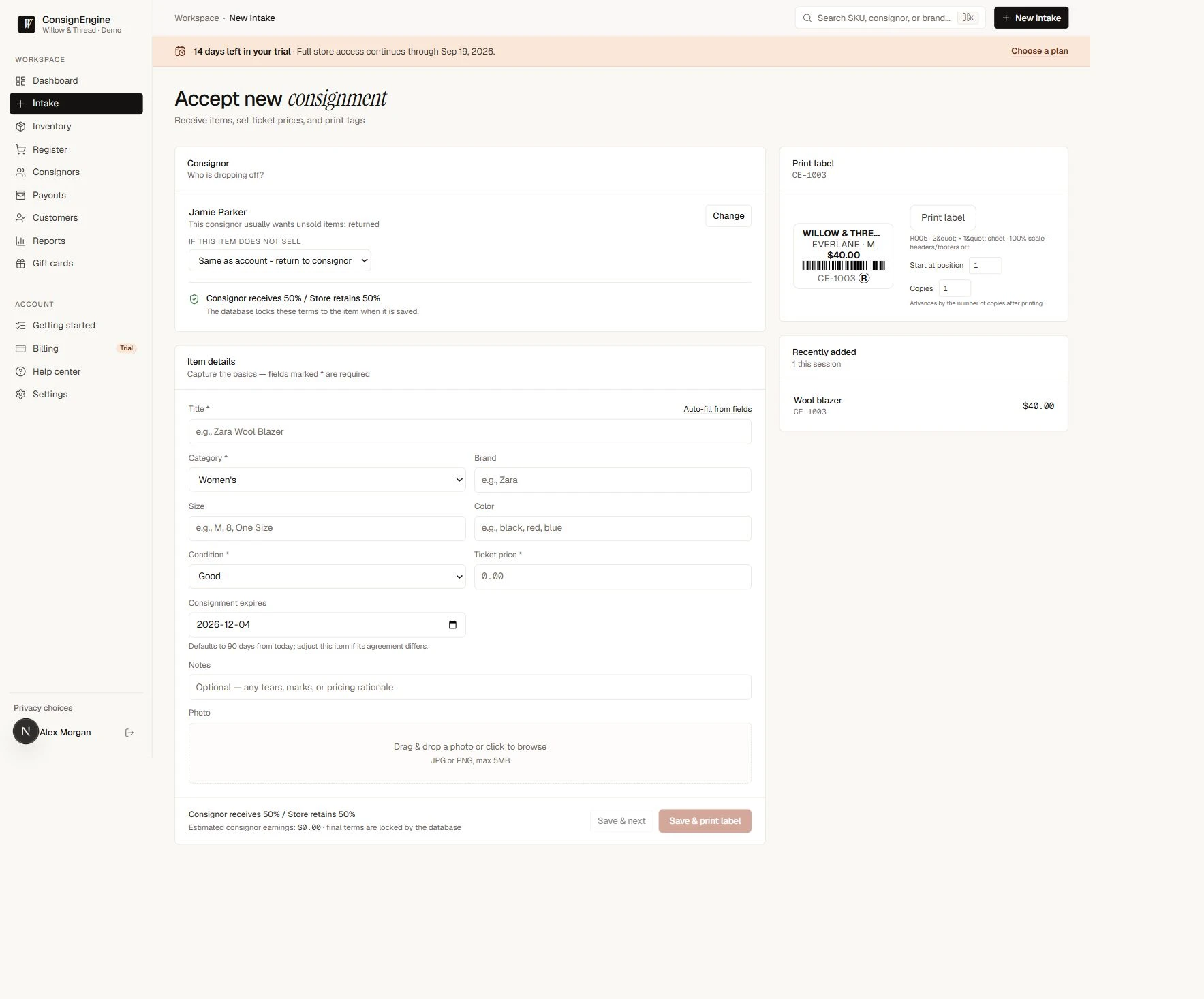Click the Print label button
The height and width of the screenshot is (999, 1204).
(x=942, y=218)
